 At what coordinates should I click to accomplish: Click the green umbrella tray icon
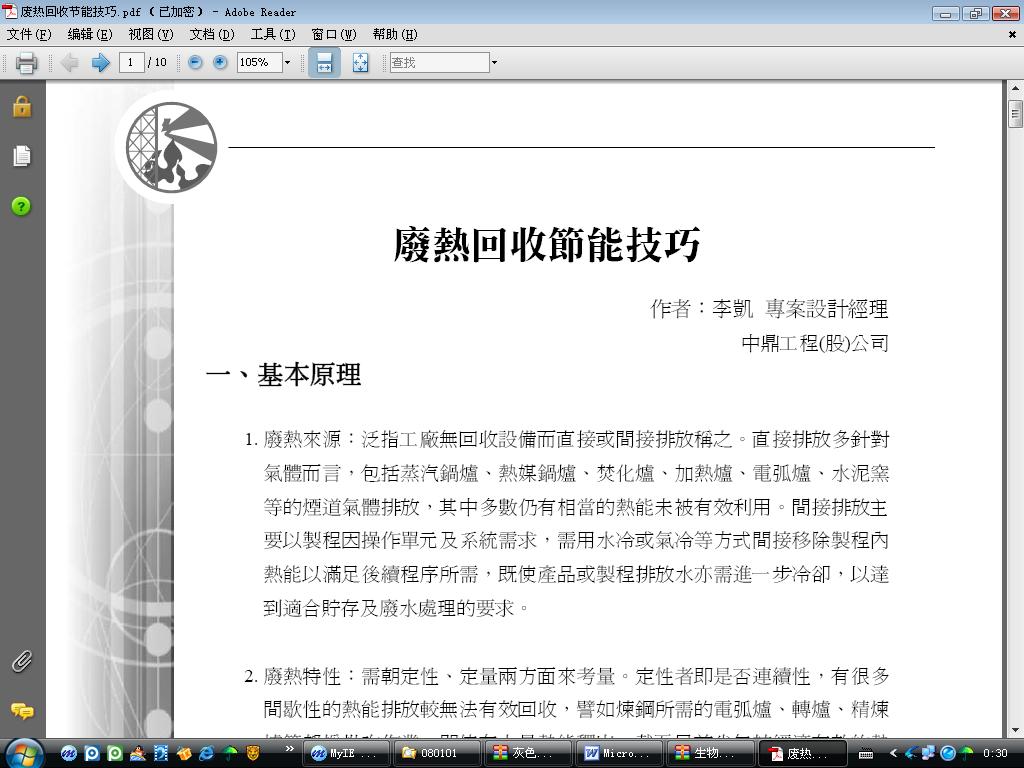(967, 754)
